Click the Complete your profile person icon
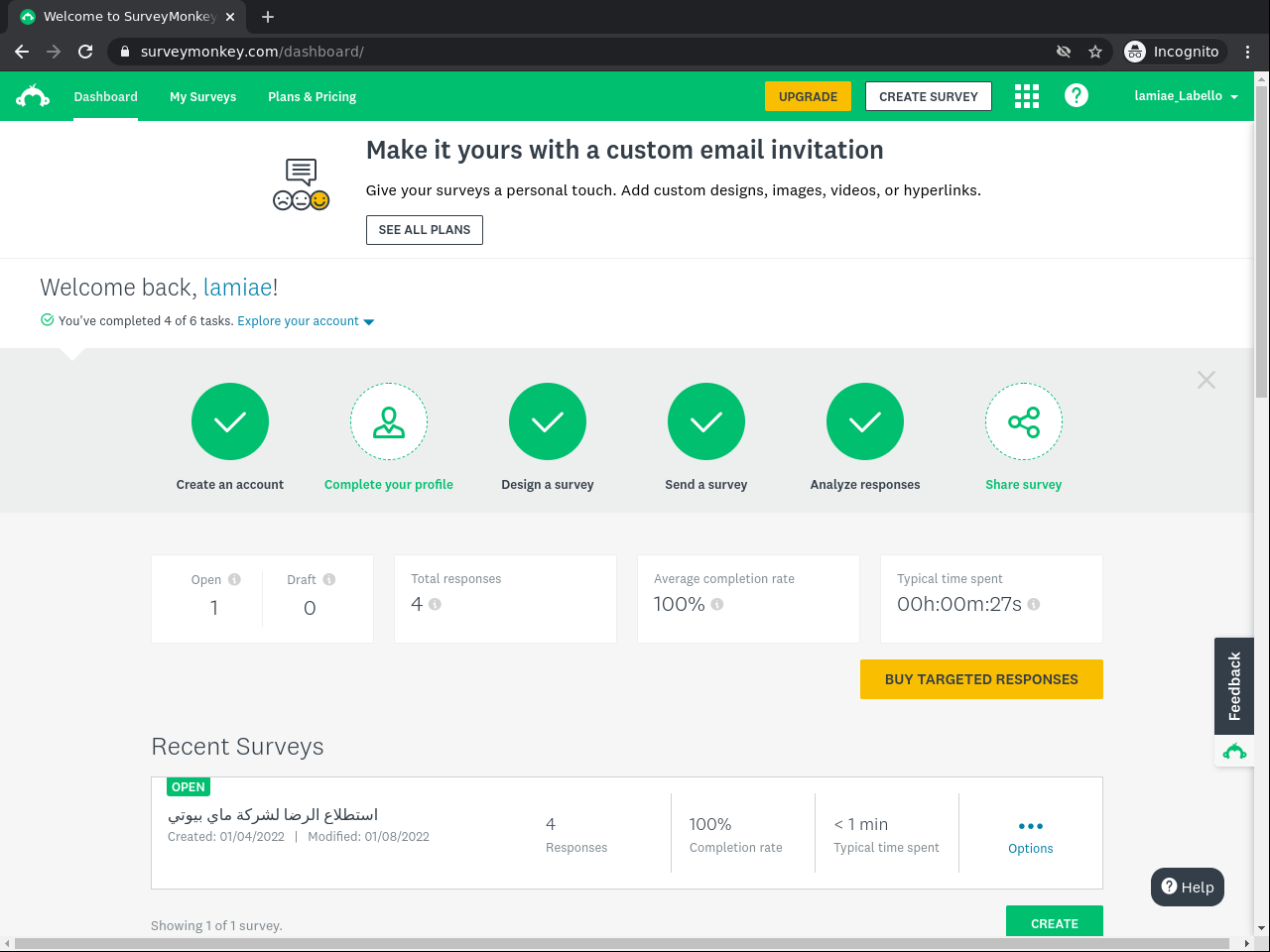The width and height of the screenshot is (1270, 952). [x=389, y=421]
